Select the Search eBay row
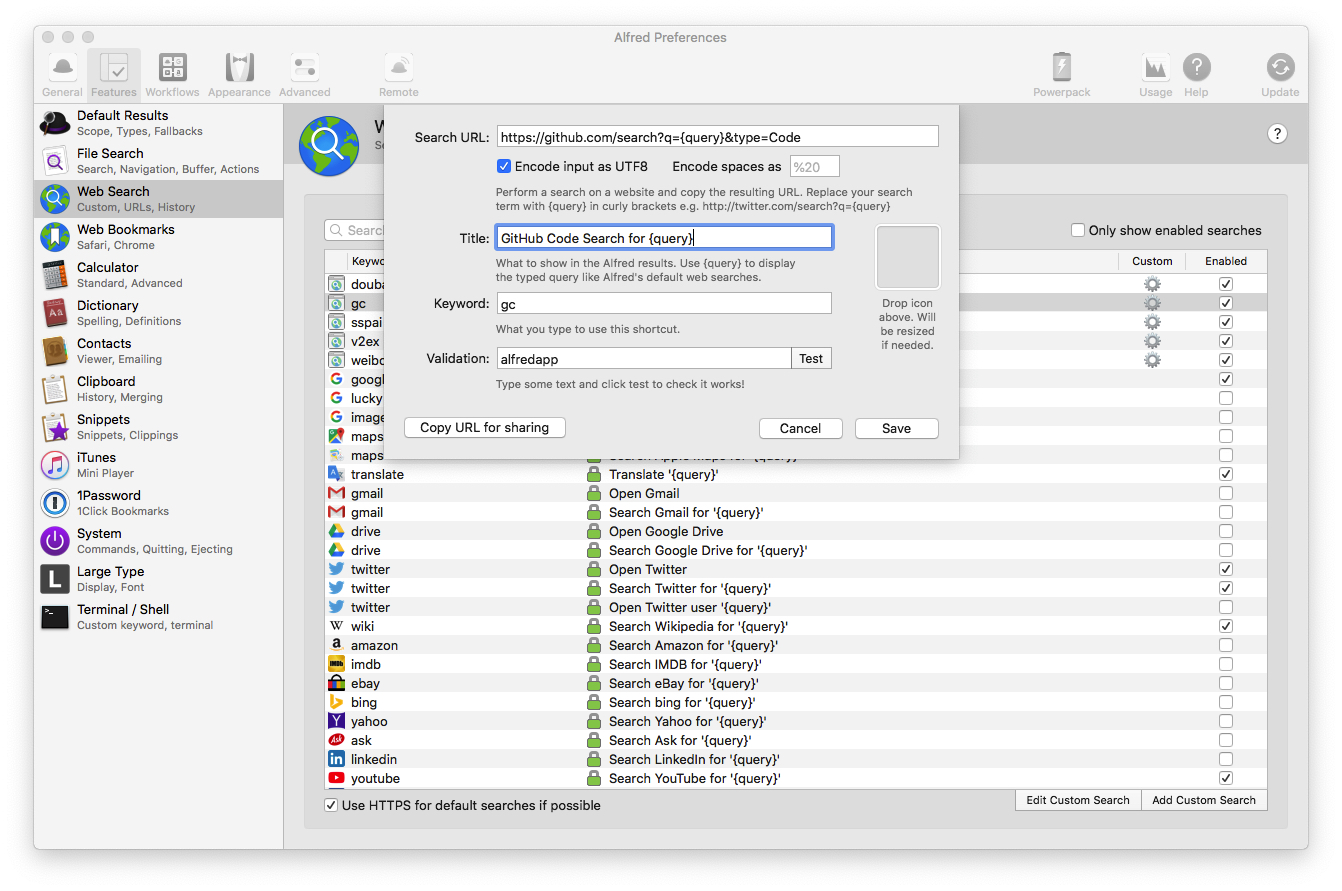The height and width of the screenshot is (891, 1342). click(796, 683)
